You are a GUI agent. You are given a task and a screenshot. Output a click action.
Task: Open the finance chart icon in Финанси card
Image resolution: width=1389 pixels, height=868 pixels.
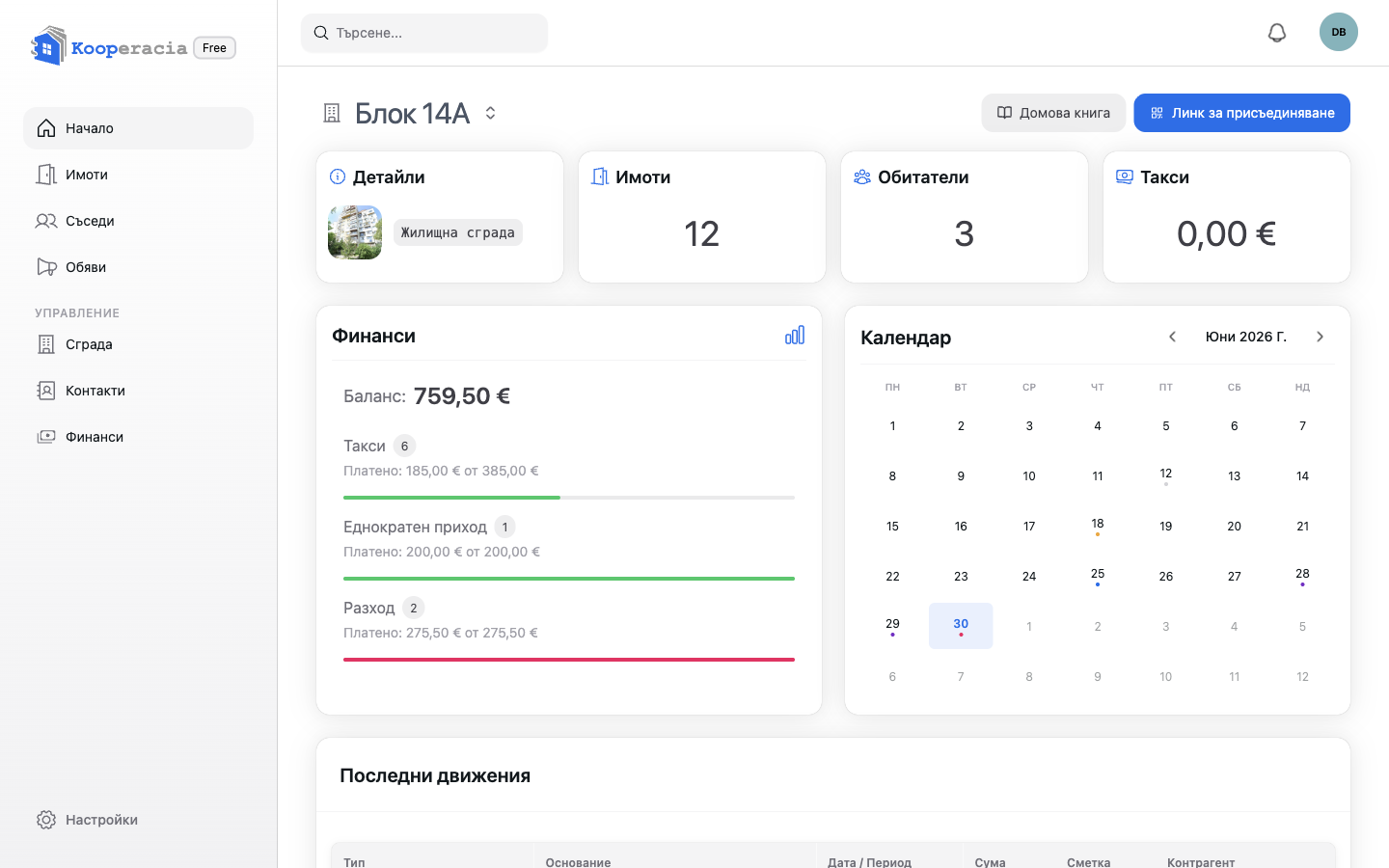tap(795, 336)
